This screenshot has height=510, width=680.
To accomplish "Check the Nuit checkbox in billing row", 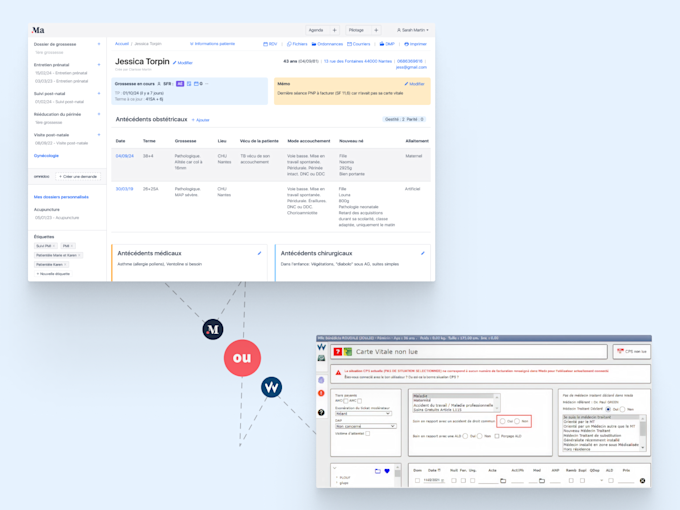I will pyautogui.click(x=454, y=481).
